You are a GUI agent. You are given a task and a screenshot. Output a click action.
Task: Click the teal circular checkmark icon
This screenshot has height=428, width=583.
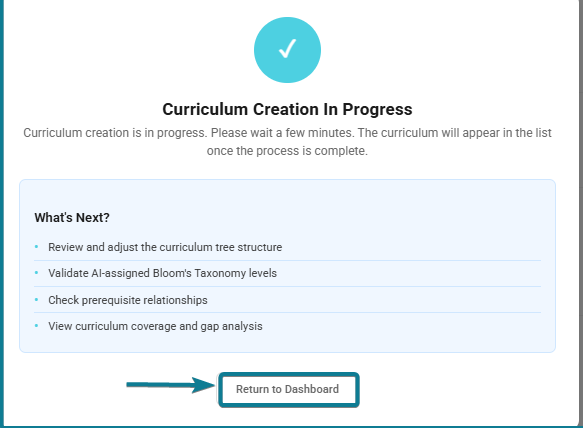point(287,50)
